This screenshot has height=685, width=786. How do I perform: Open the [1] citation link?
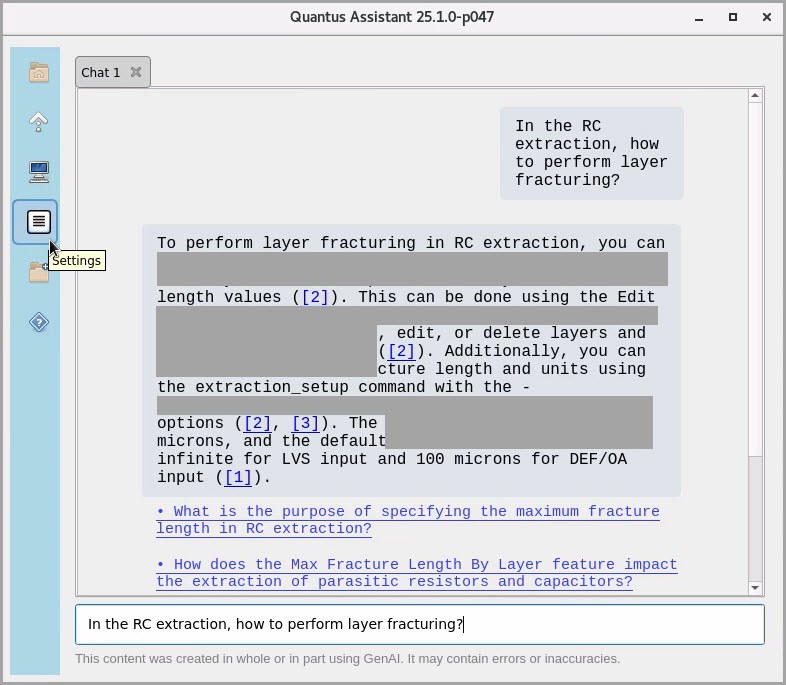[238, 477]
